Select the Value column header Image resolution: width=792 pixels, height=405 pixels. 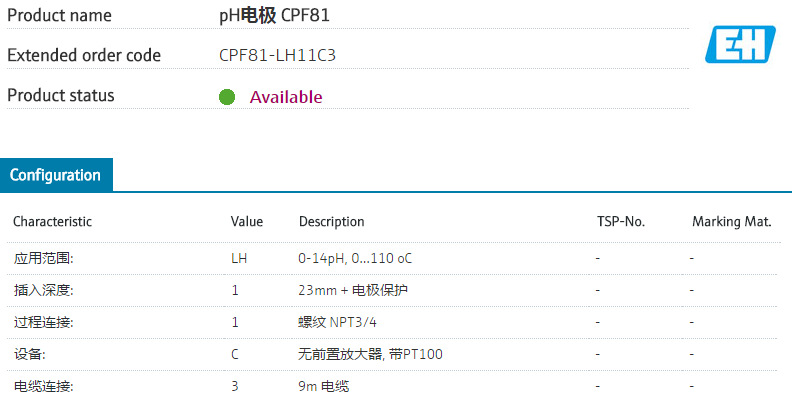(247, 221)
